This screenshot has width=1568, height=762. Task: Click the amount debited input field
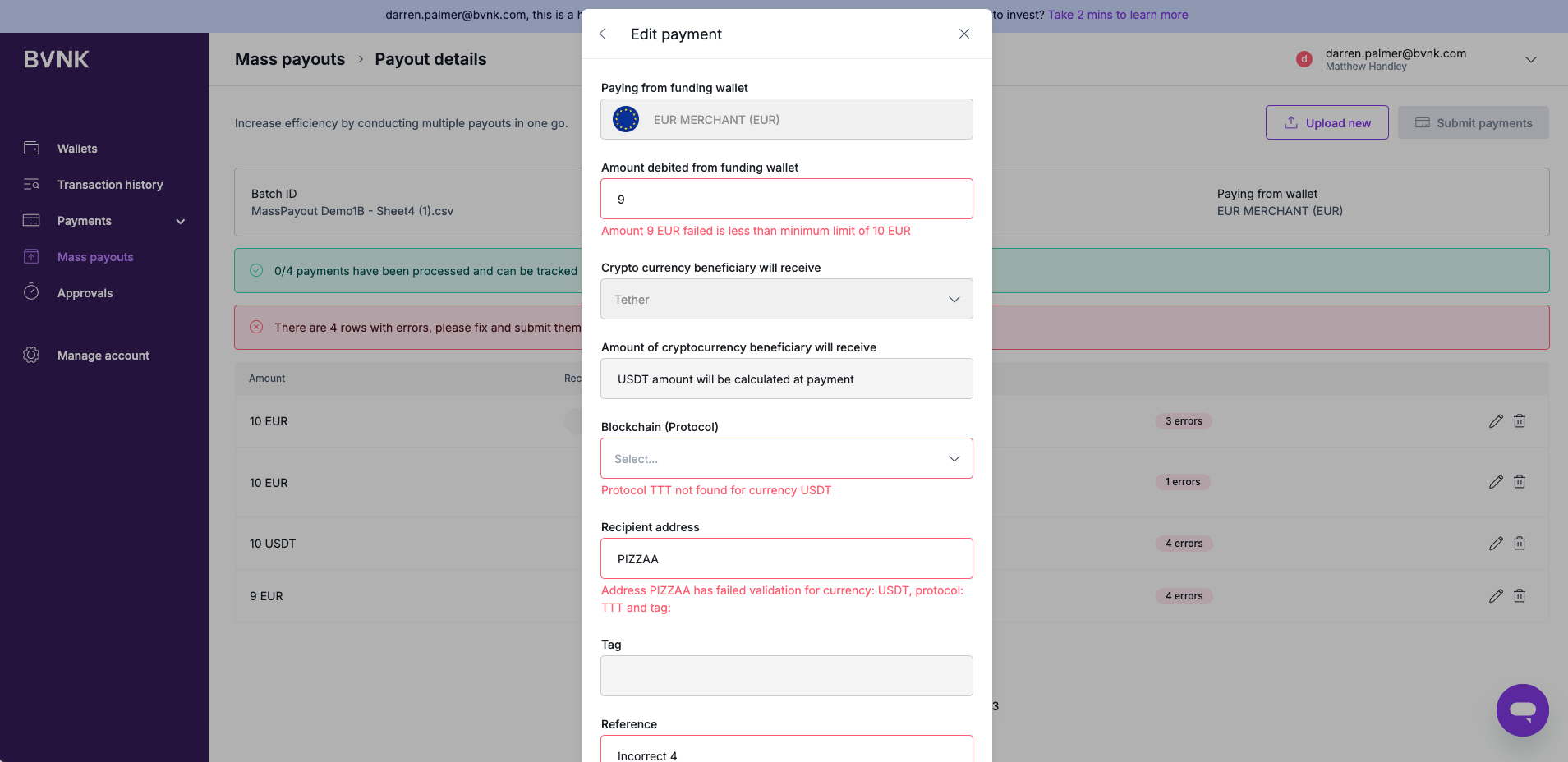pyautogui.click(x=787, y=199)
